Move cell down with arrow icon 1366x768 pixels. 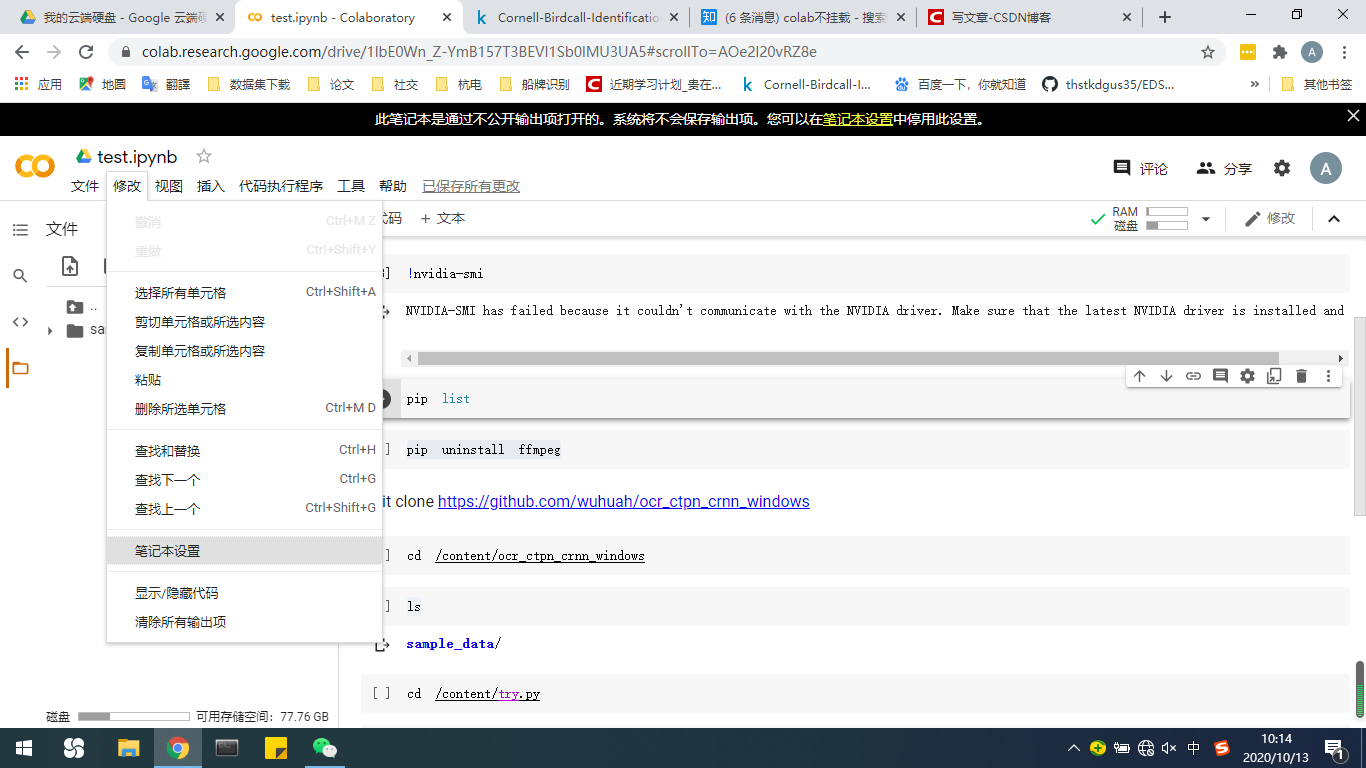tap(1166, 376)
